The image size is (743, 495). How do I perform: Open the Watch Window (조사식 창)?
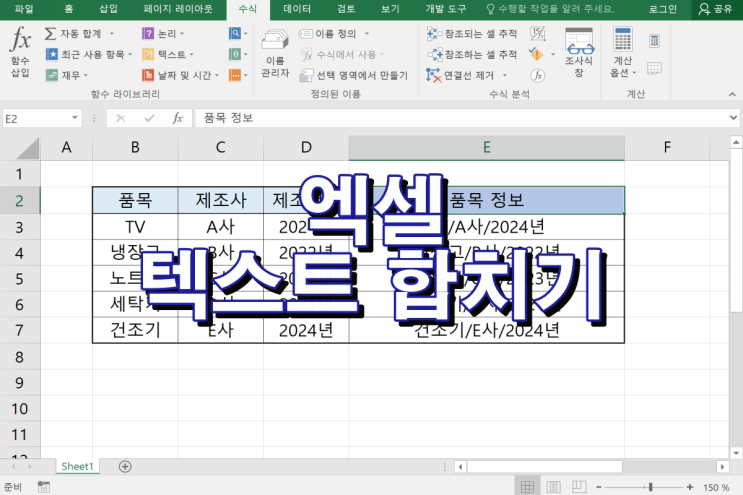579,53
